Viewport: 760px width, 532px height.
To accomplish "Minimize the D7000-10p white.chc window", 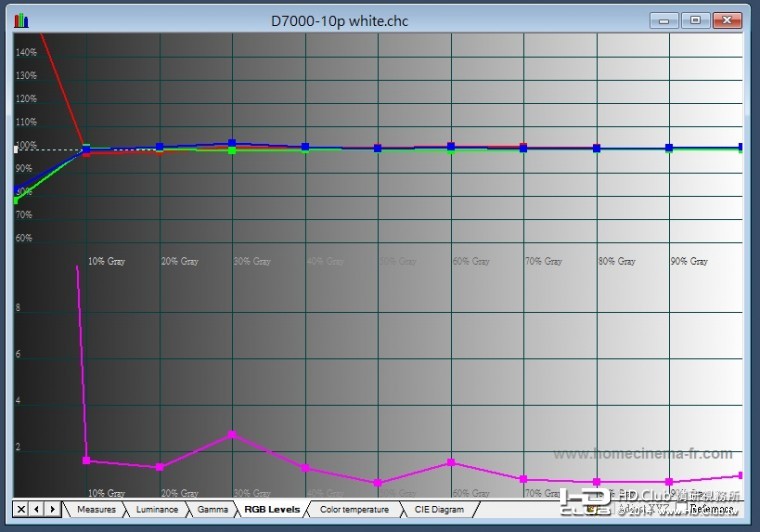I will click(663, 20).
